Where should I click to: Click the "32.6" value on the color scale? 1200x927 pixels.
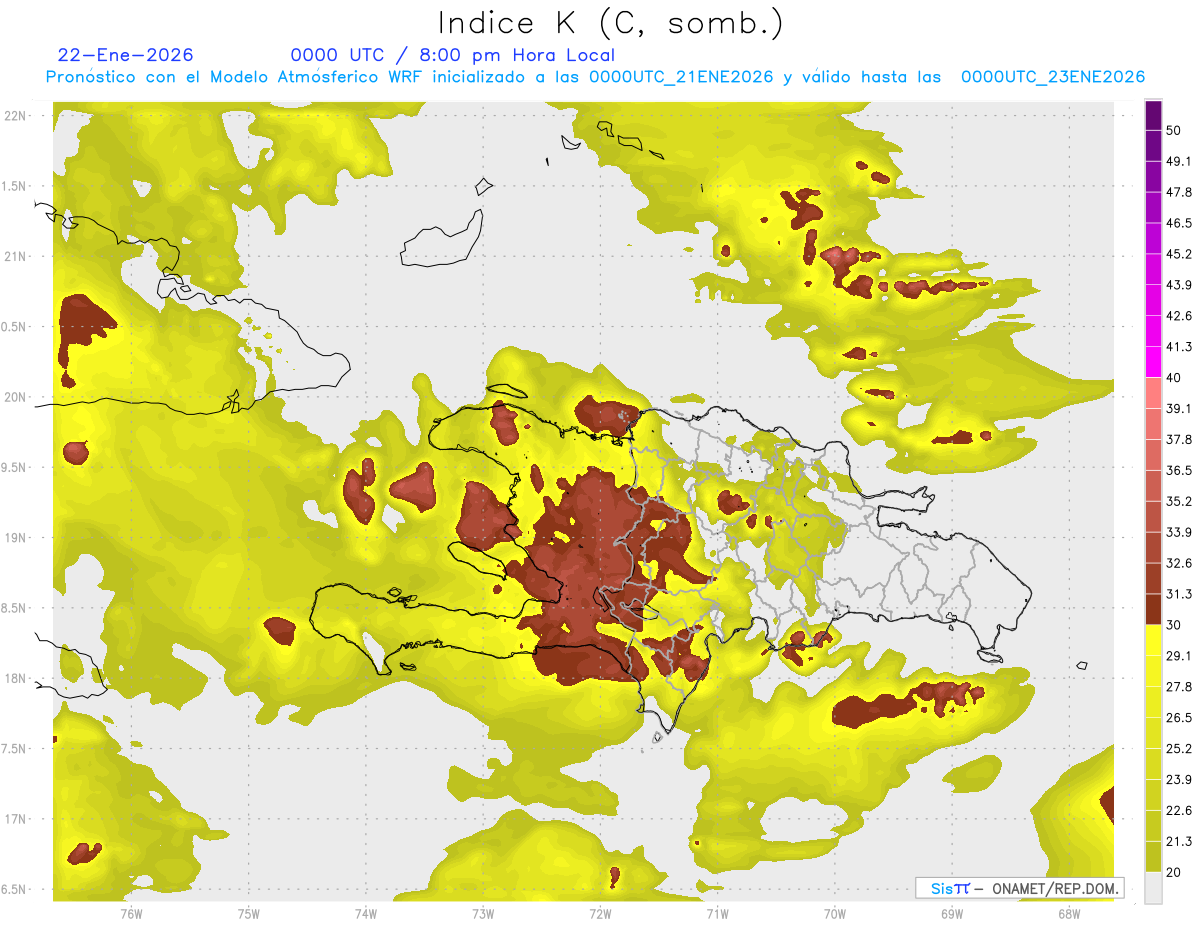1178,563
